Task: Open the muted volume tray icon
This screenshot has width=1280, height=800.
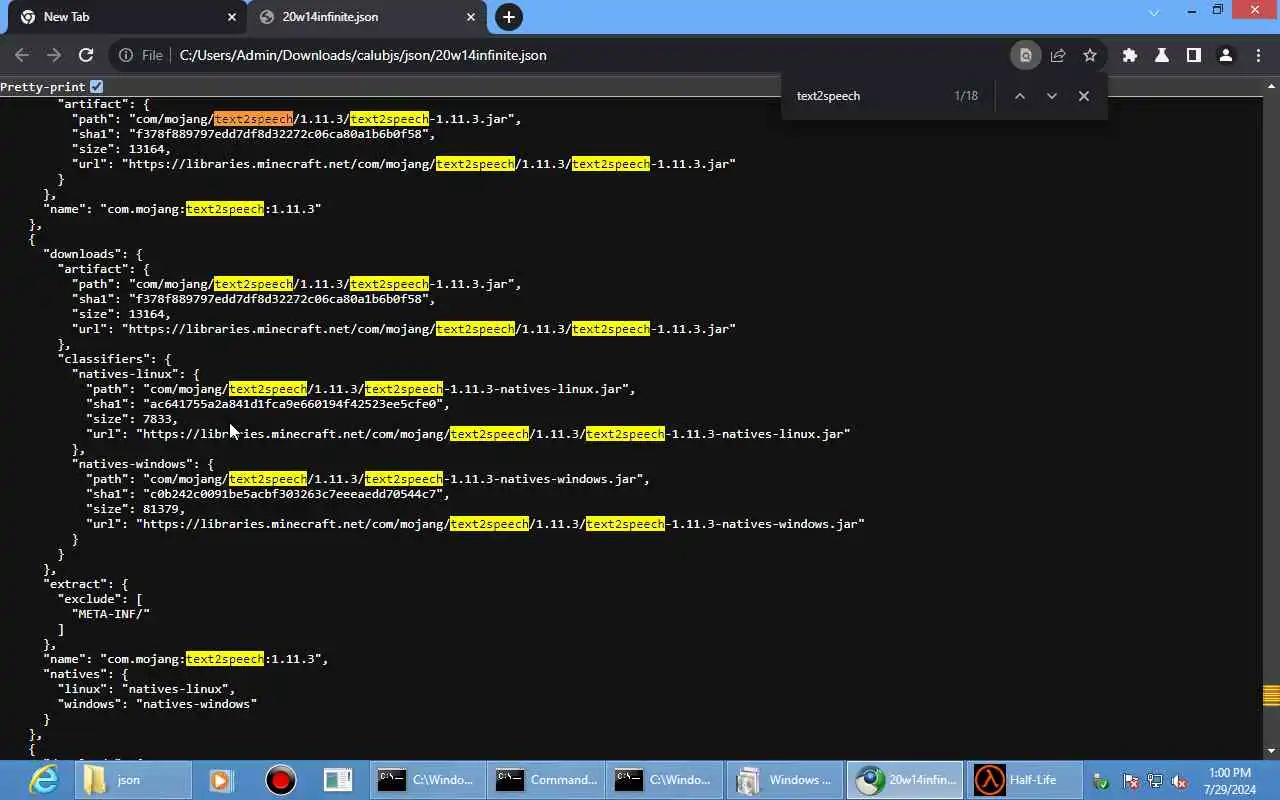Action: click(1180, 781)
